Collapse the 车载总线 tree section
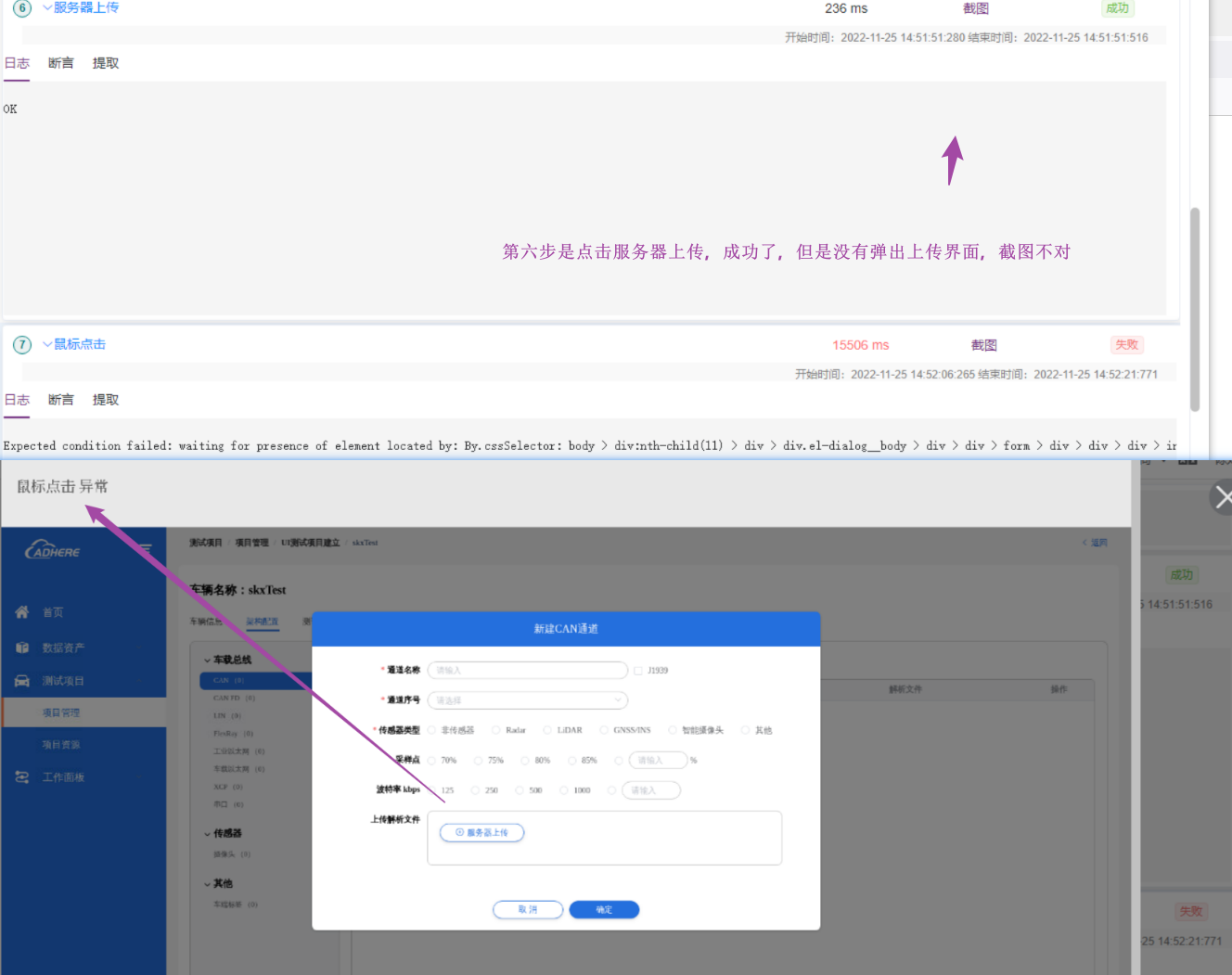The image size is (1232, 975). click(208, 660)
